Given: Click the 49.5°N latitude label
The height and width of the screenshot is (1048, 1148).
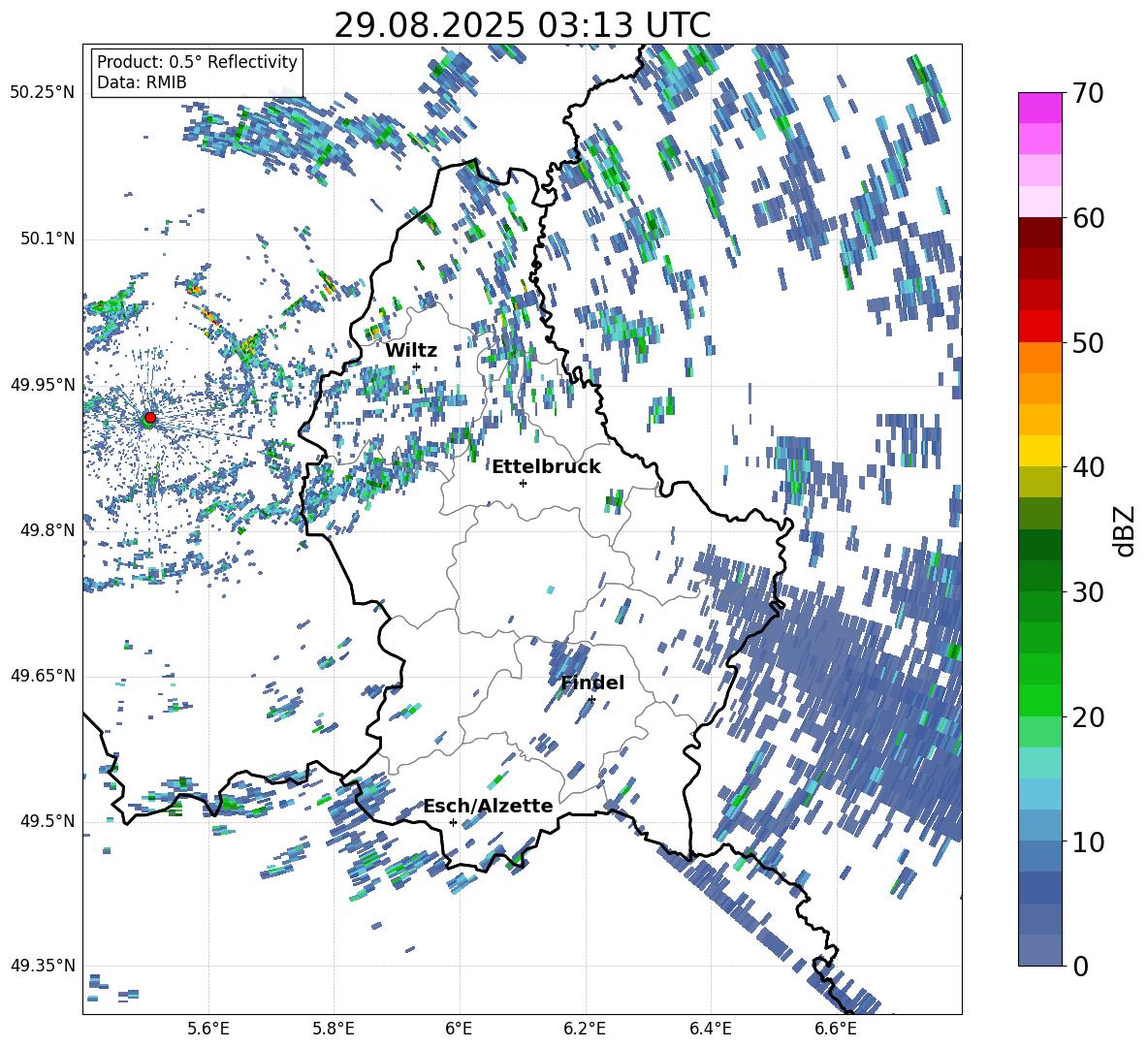Looking at the screenshot, I should (x=47, y=821).
